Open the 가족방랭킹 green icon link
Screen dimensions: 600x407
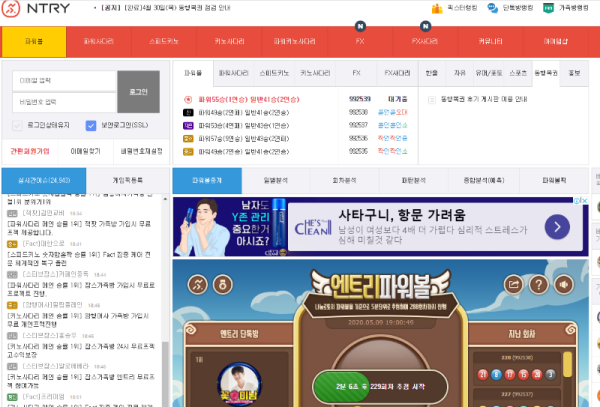click(548, 8)
